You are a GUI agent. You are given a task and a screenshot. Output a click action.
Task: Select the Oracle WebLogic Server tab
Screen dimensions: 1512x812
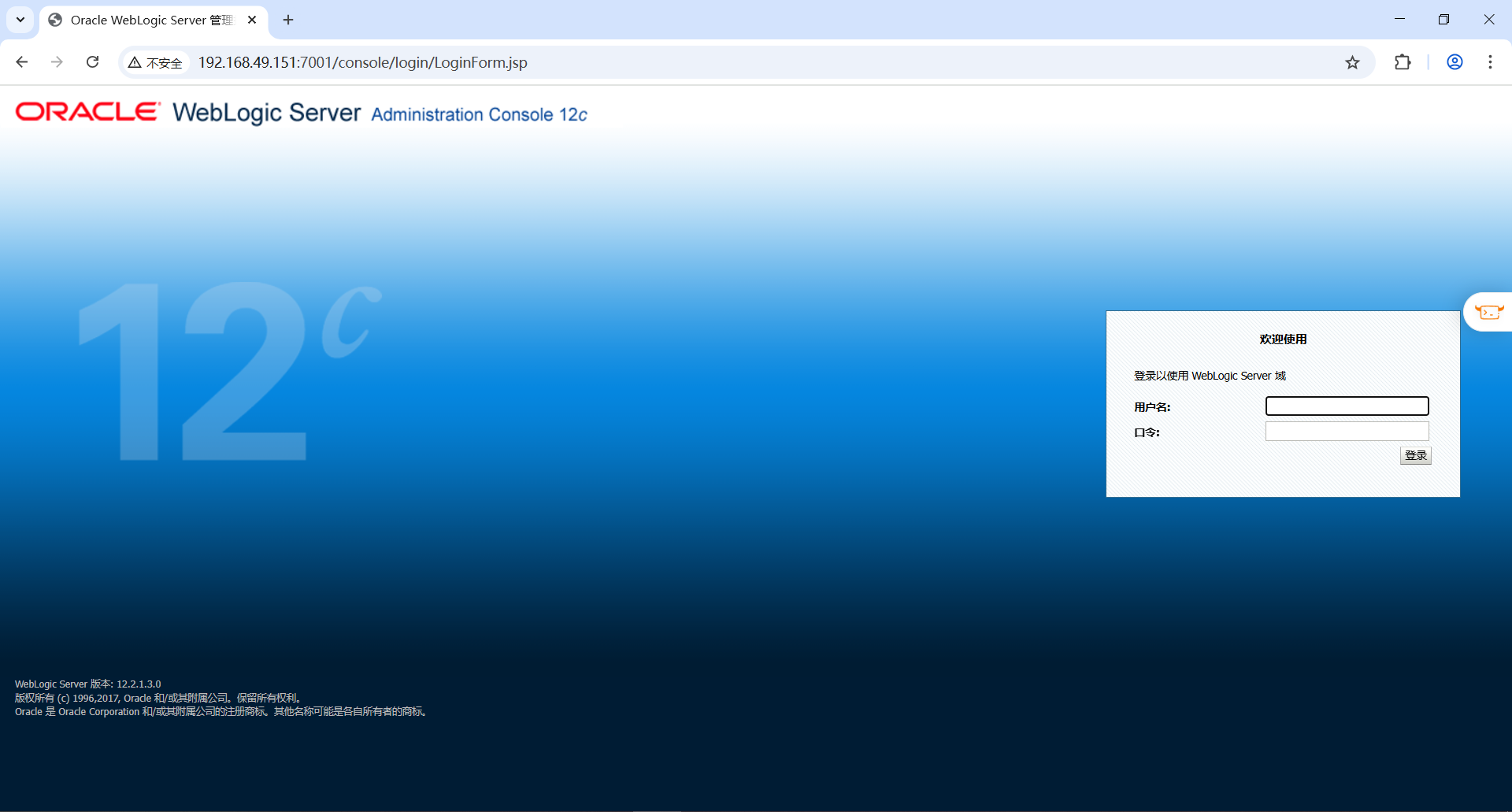153,20
